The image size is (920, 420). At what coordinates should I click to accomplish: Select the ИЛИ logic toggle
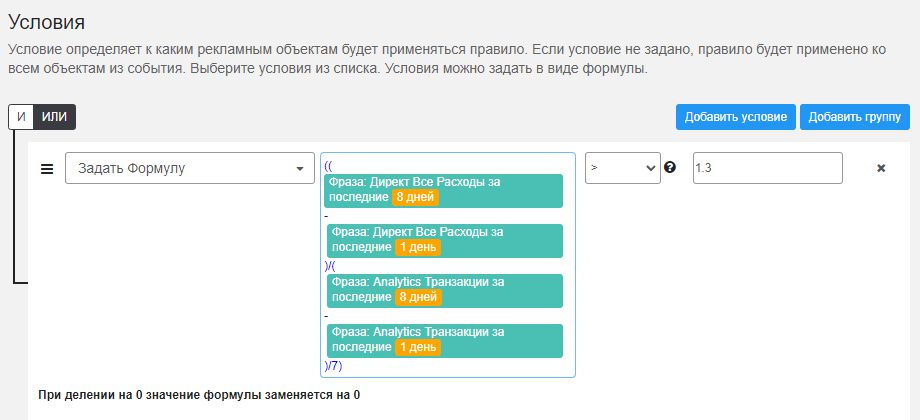55,117
